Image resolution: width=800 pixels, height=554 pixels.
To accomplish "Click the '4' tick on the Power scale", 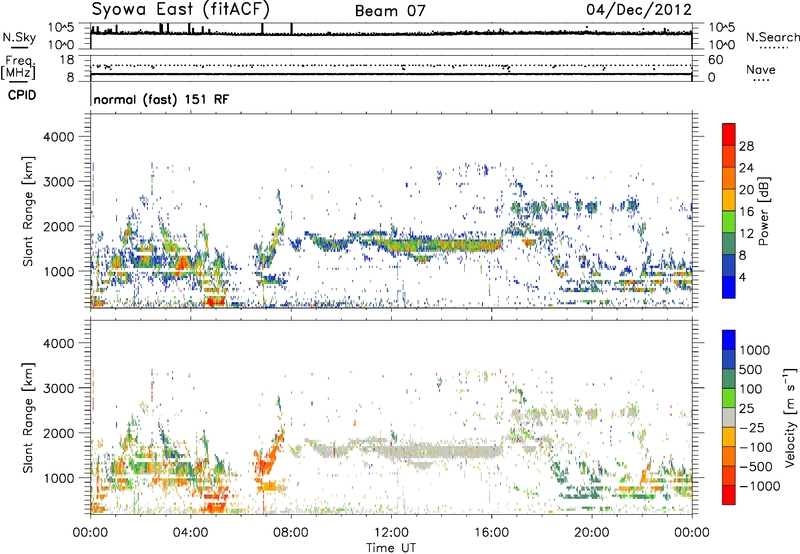I will 742,277.
